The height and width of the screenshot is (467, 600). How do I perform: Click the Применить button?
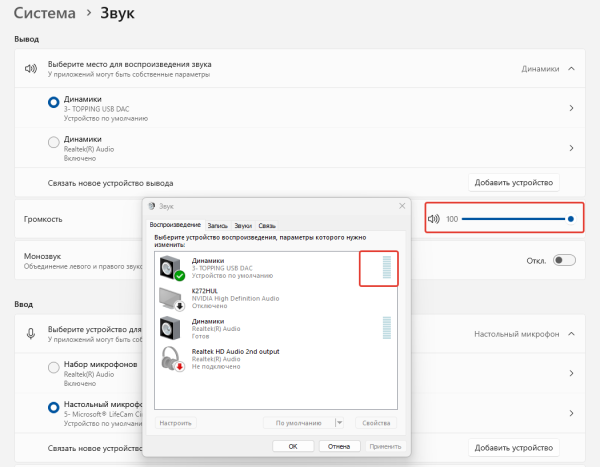[385, 446]
